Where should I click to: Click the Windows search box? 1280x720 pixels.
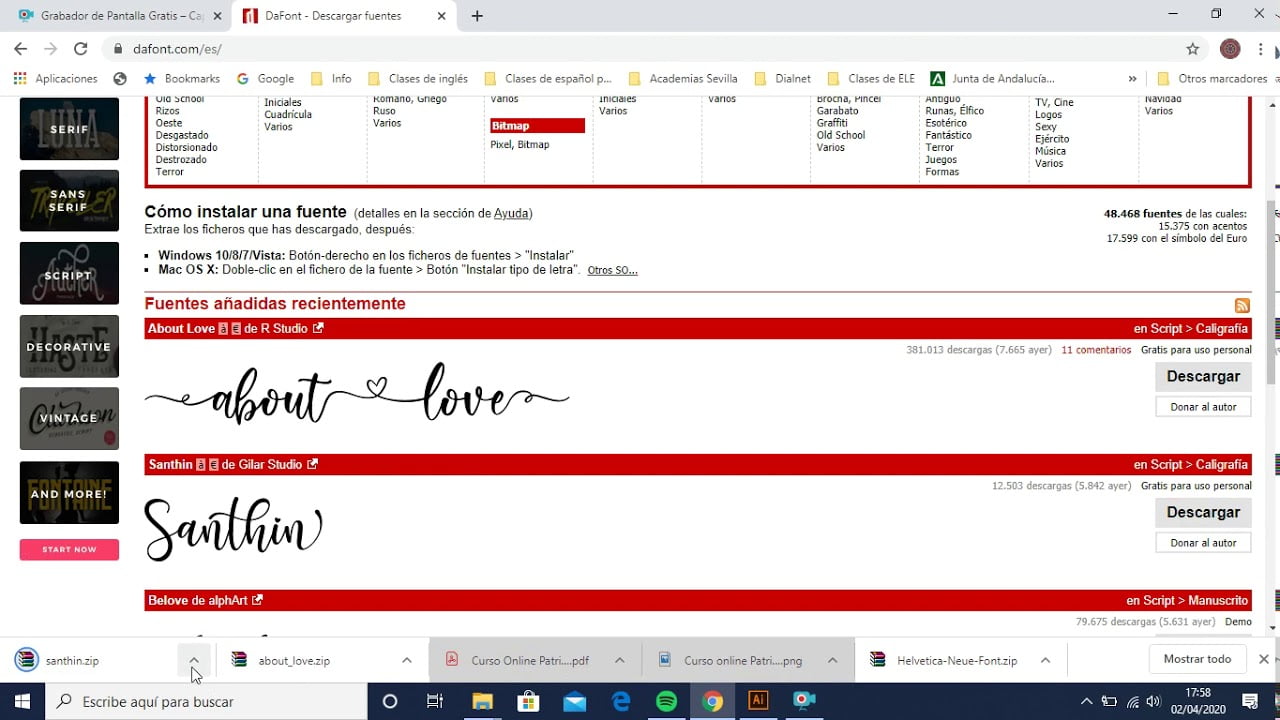point(207,701)
